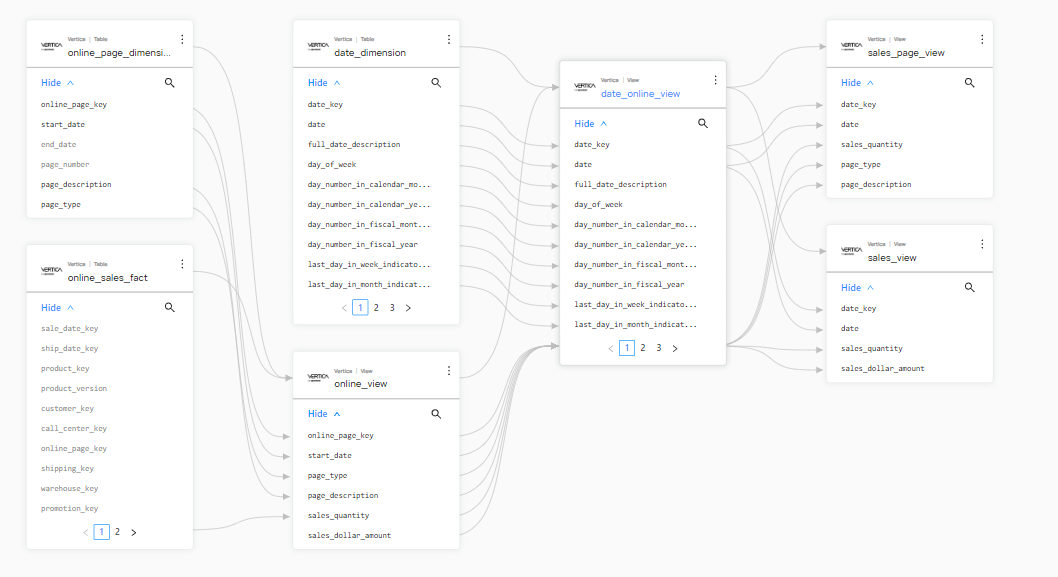Select promotion_key column in online_sales_fact
This screenshot has height=577, width=1058.
(69, 509)
